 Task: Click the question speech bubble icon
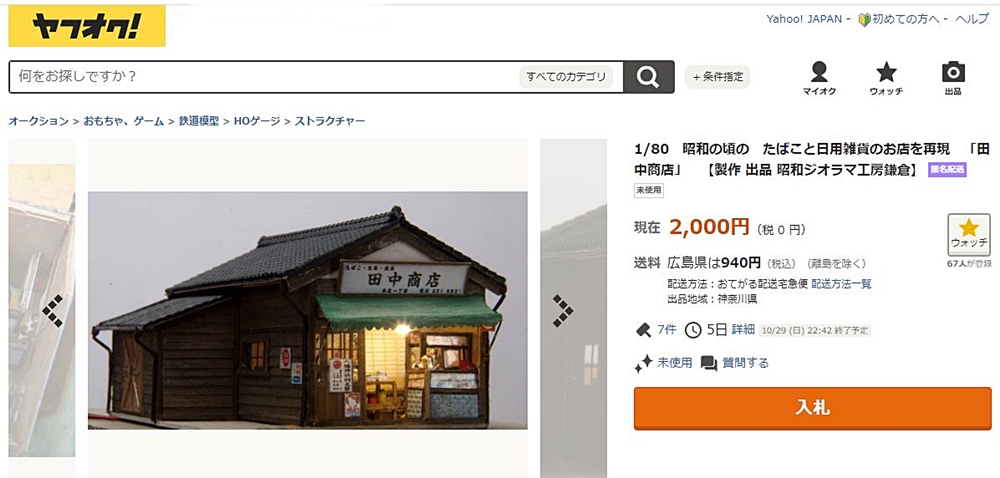coord(709,363)
